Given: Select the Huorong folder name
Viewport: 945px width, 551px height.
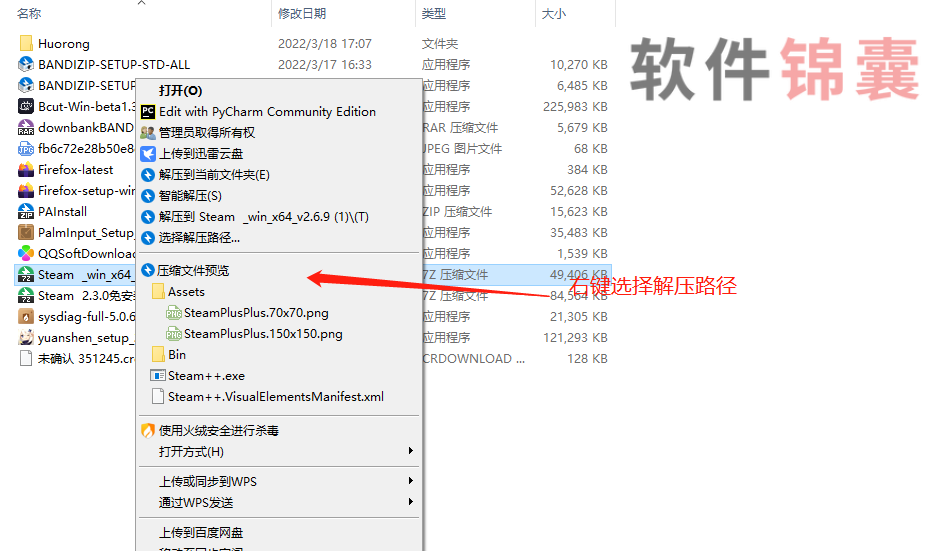Looking at the screenshot, I should pyautogui.click(x=64, y=43).
